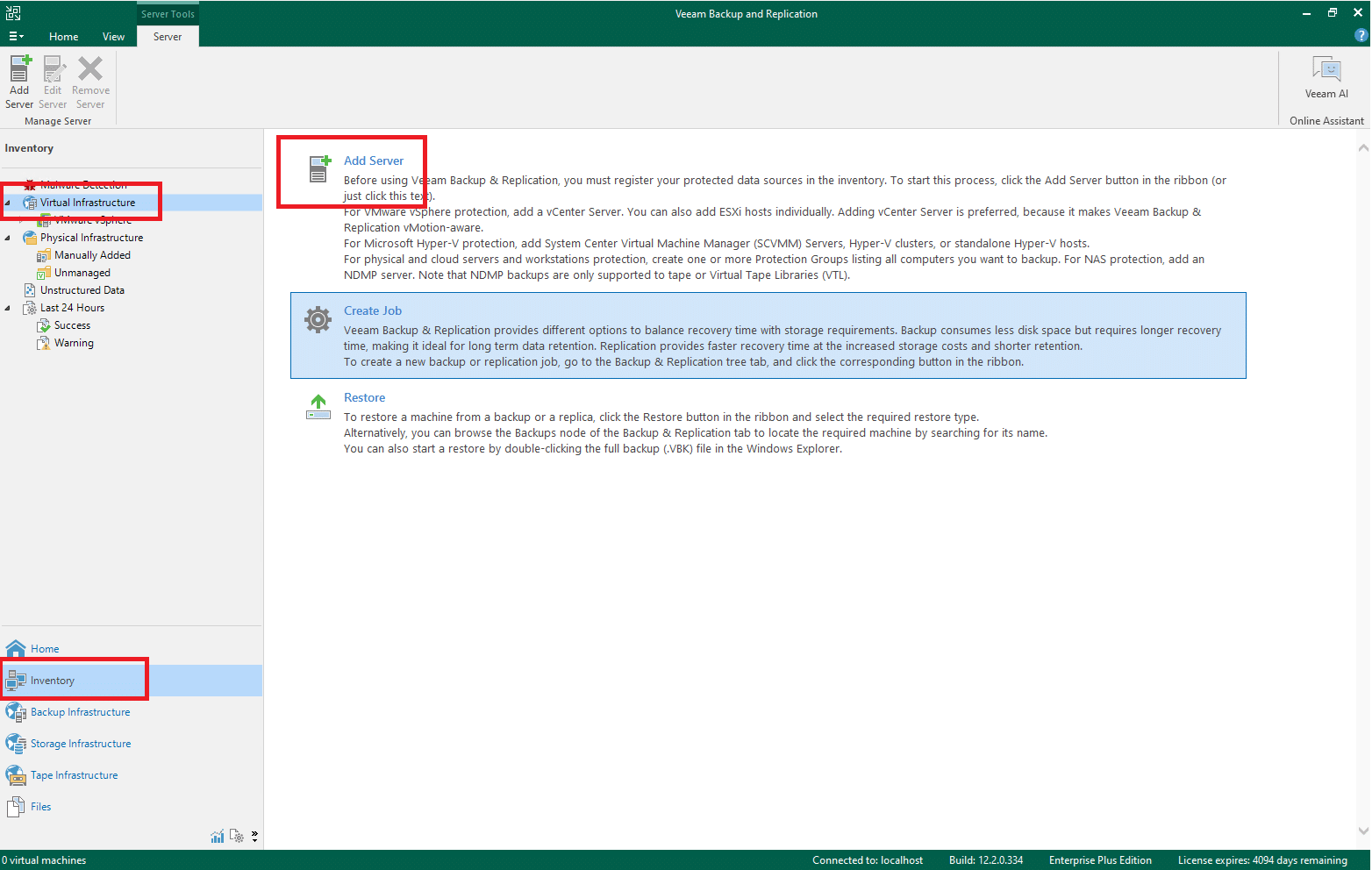
Task: Restore down the application window
Action: [1333, 12]
